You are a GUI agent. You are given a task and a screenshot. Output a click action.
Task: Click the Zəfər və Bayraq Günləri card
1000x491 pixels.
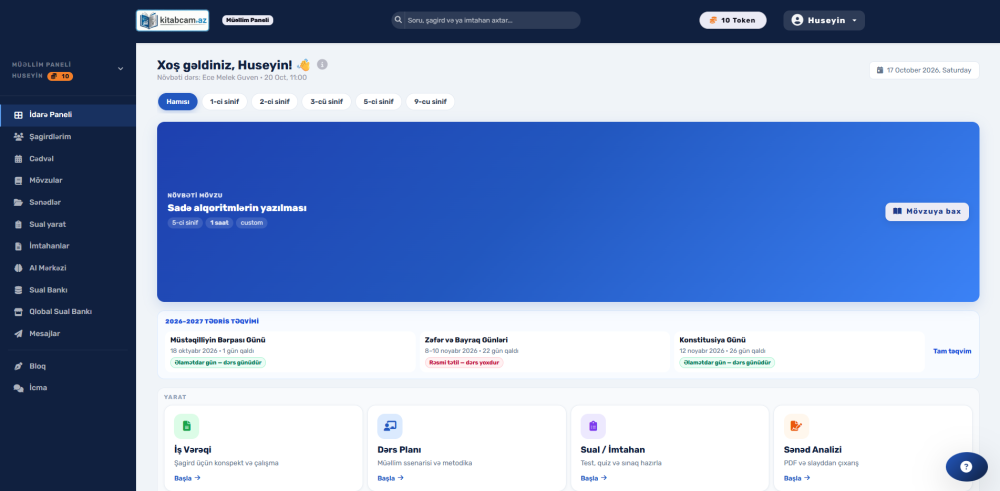[545, 351]
